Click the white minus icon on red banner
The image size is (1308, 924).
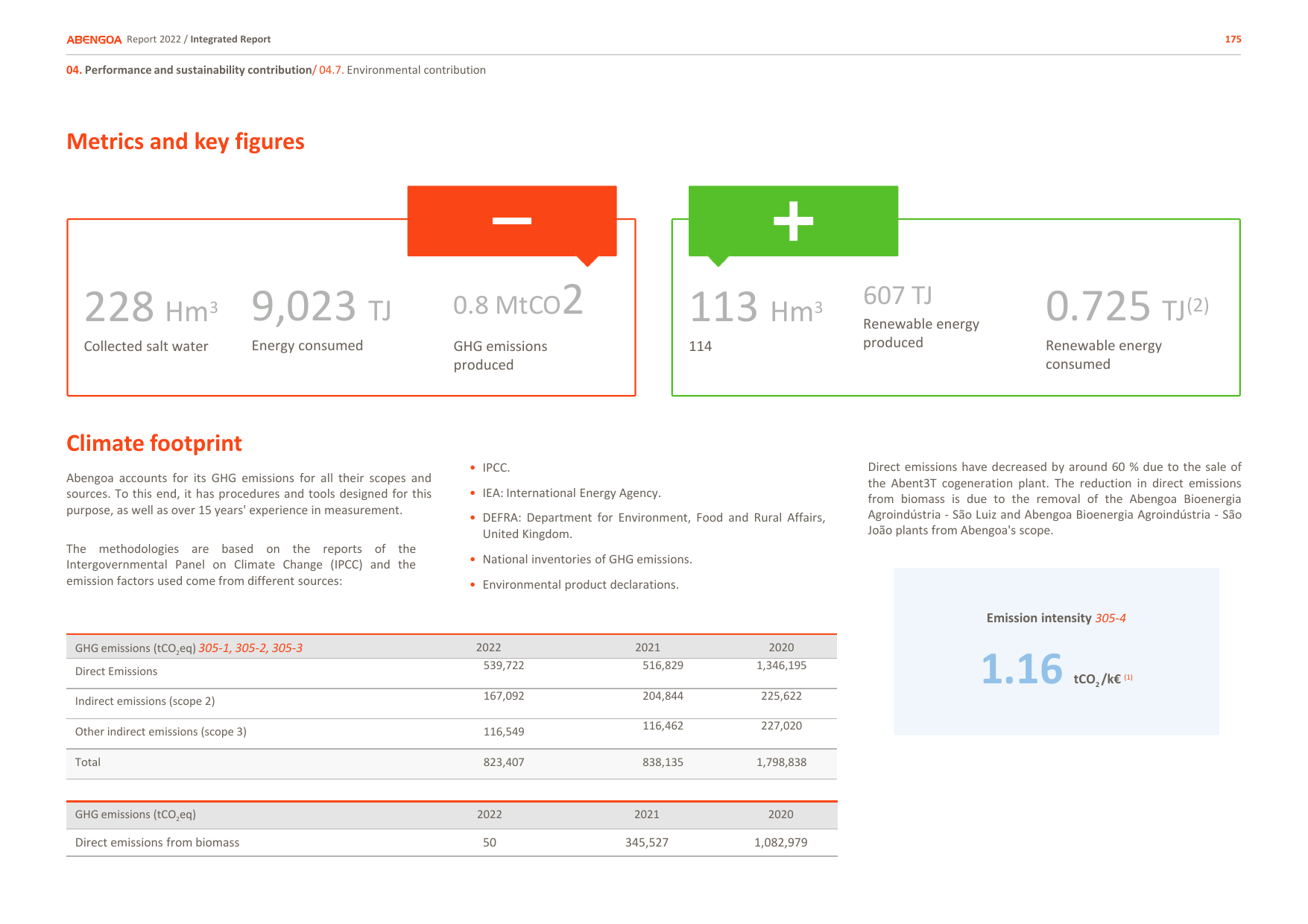[512, 221]
